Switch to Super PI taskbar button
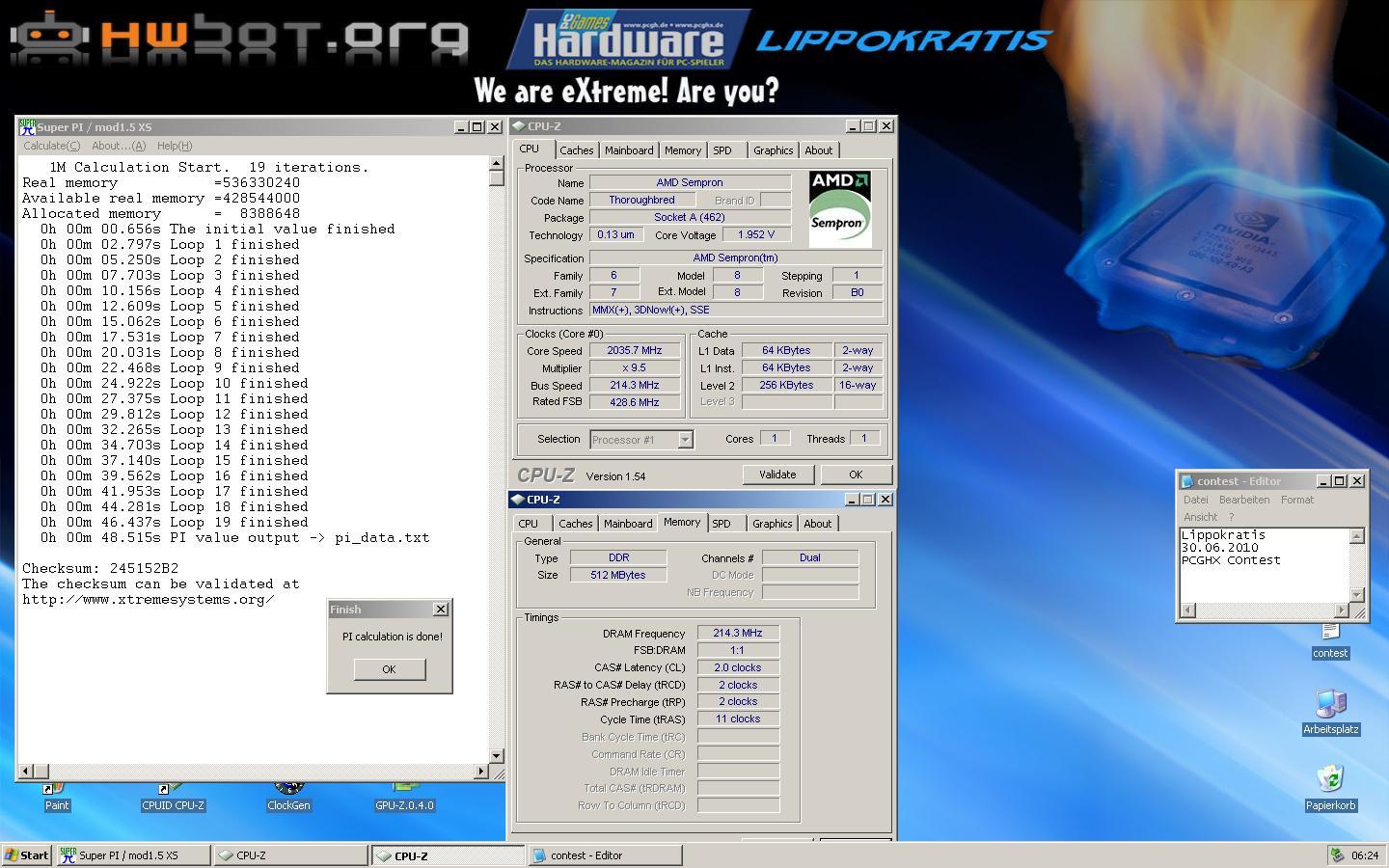1389x868 pixels. coord(133,855)
